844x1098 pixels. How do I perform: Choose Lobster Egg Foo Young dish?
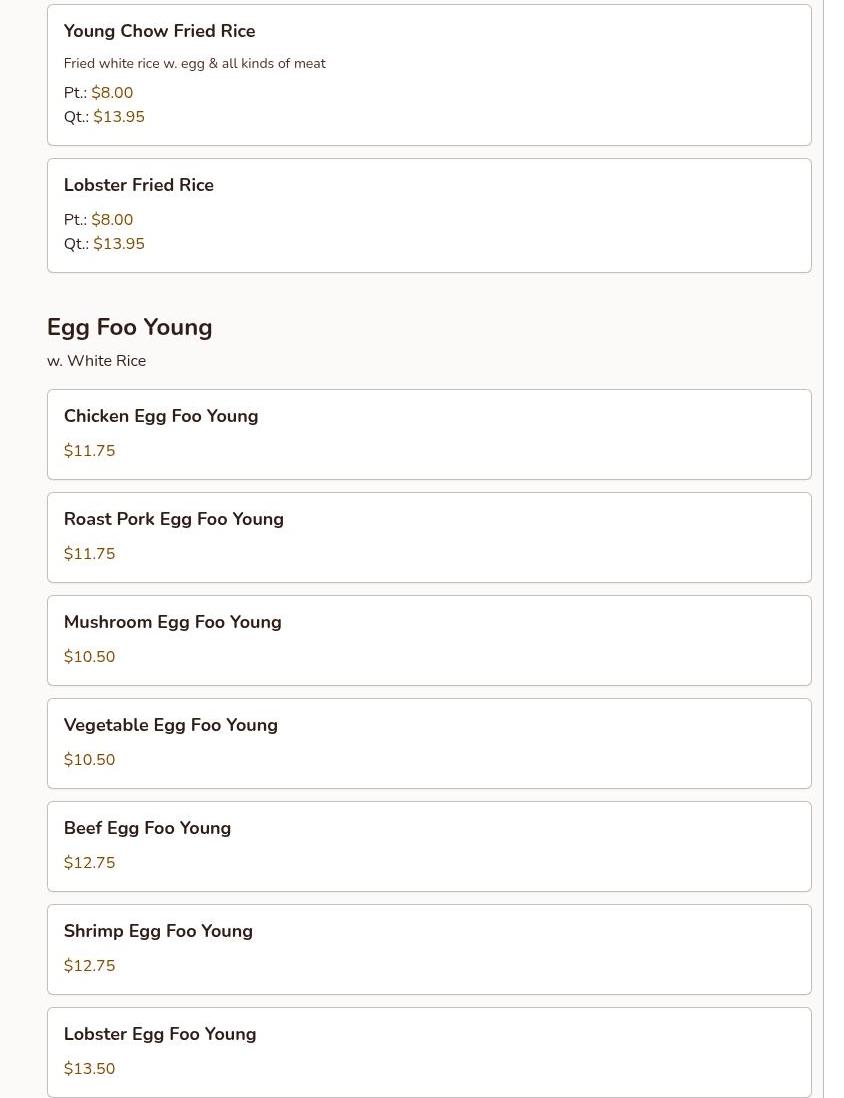click(x=159, y=1034)
